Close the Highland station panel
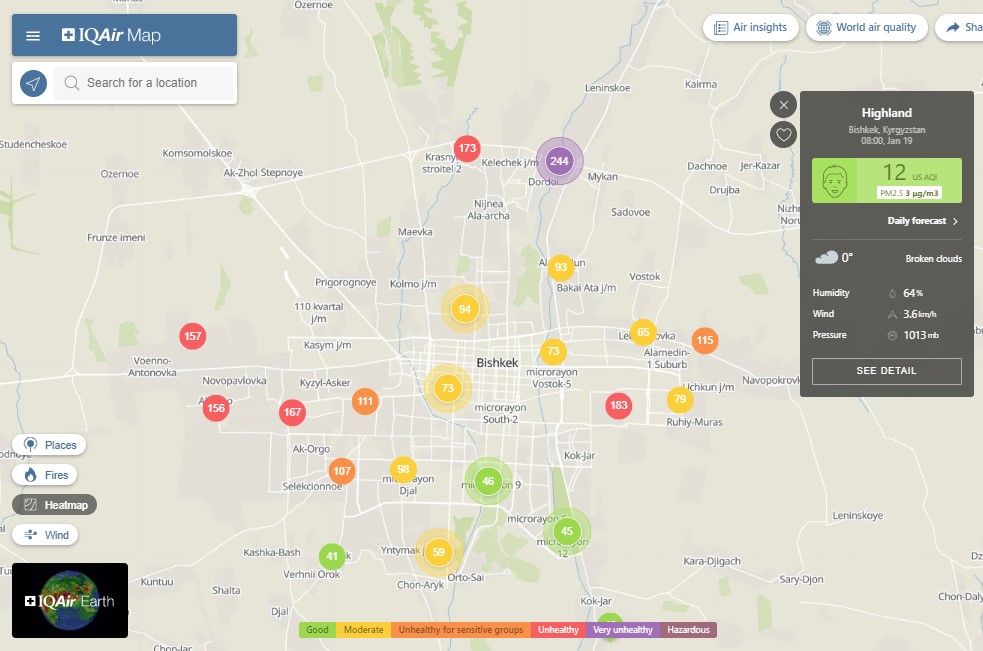 [784, 104]
